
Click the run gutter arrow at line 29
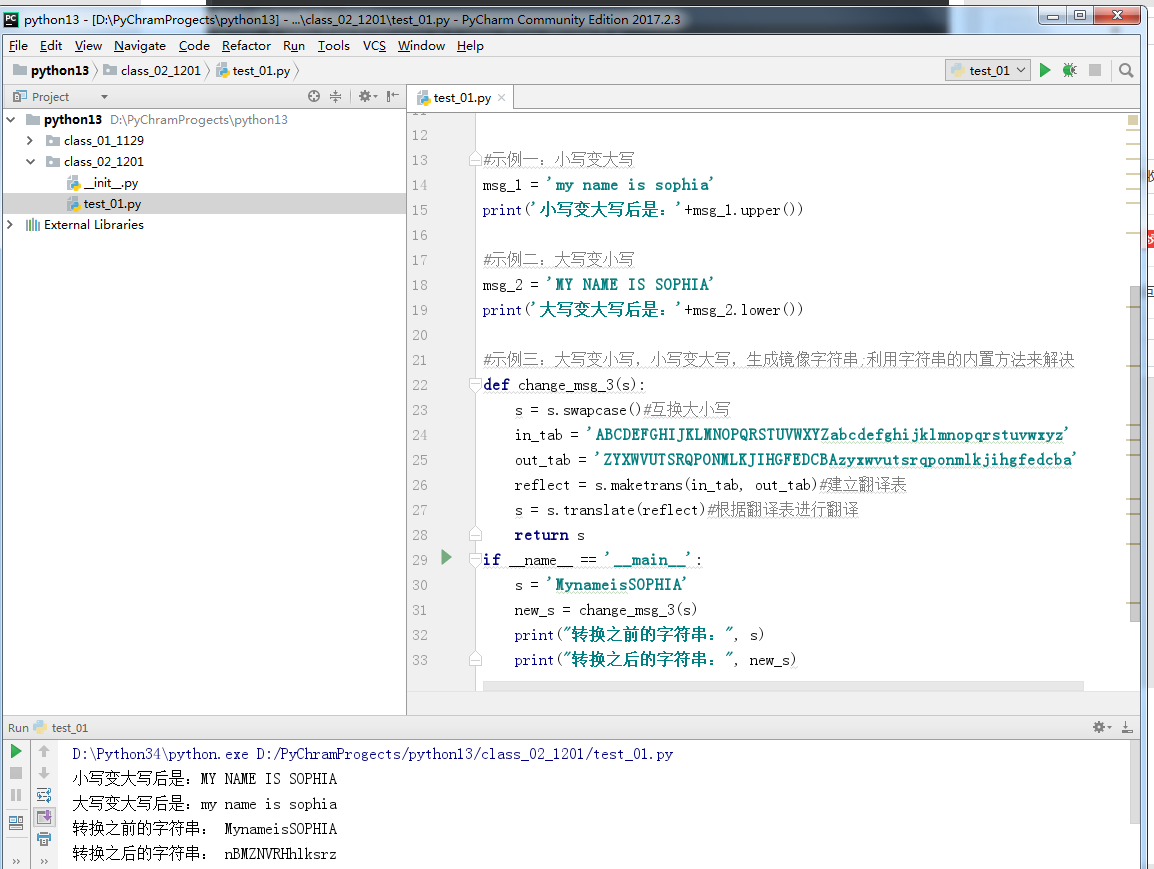pyautogui.click(x=446, y=558)
